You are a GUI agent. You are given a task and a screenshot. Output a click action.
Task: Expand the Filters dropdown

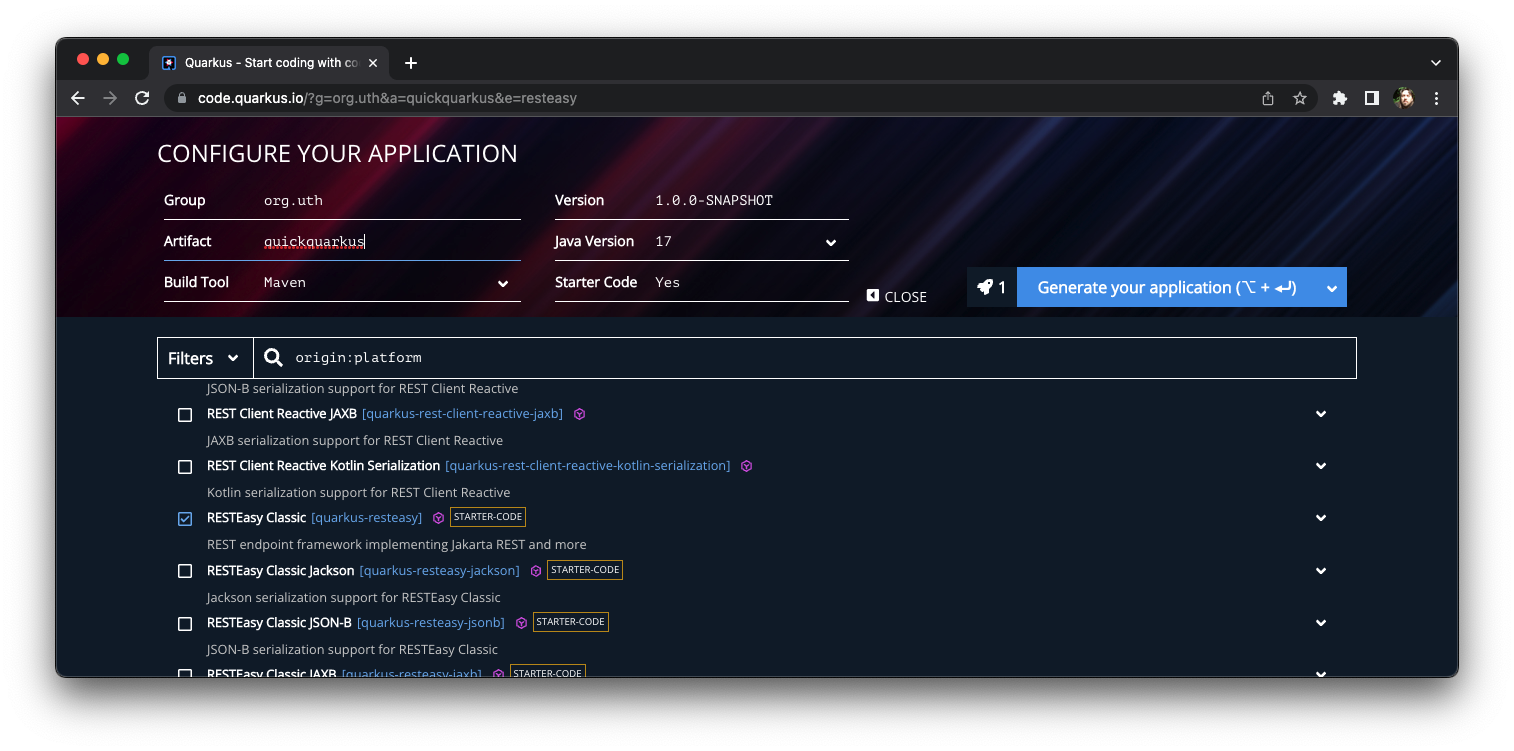[x=204, y=358]
